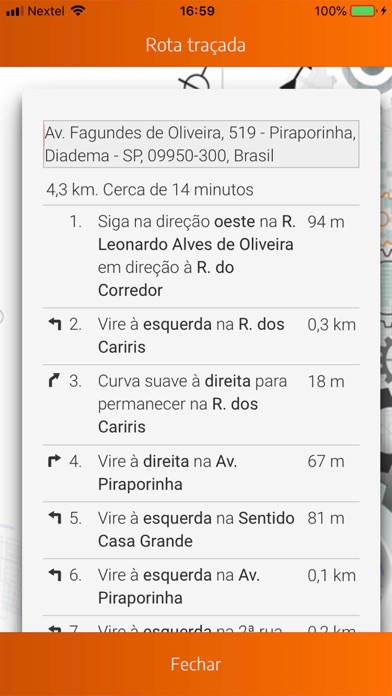Close the route panel with Fechar
Image resolution: width=392 pixels, height=696 pixels.
click(196, 664)
